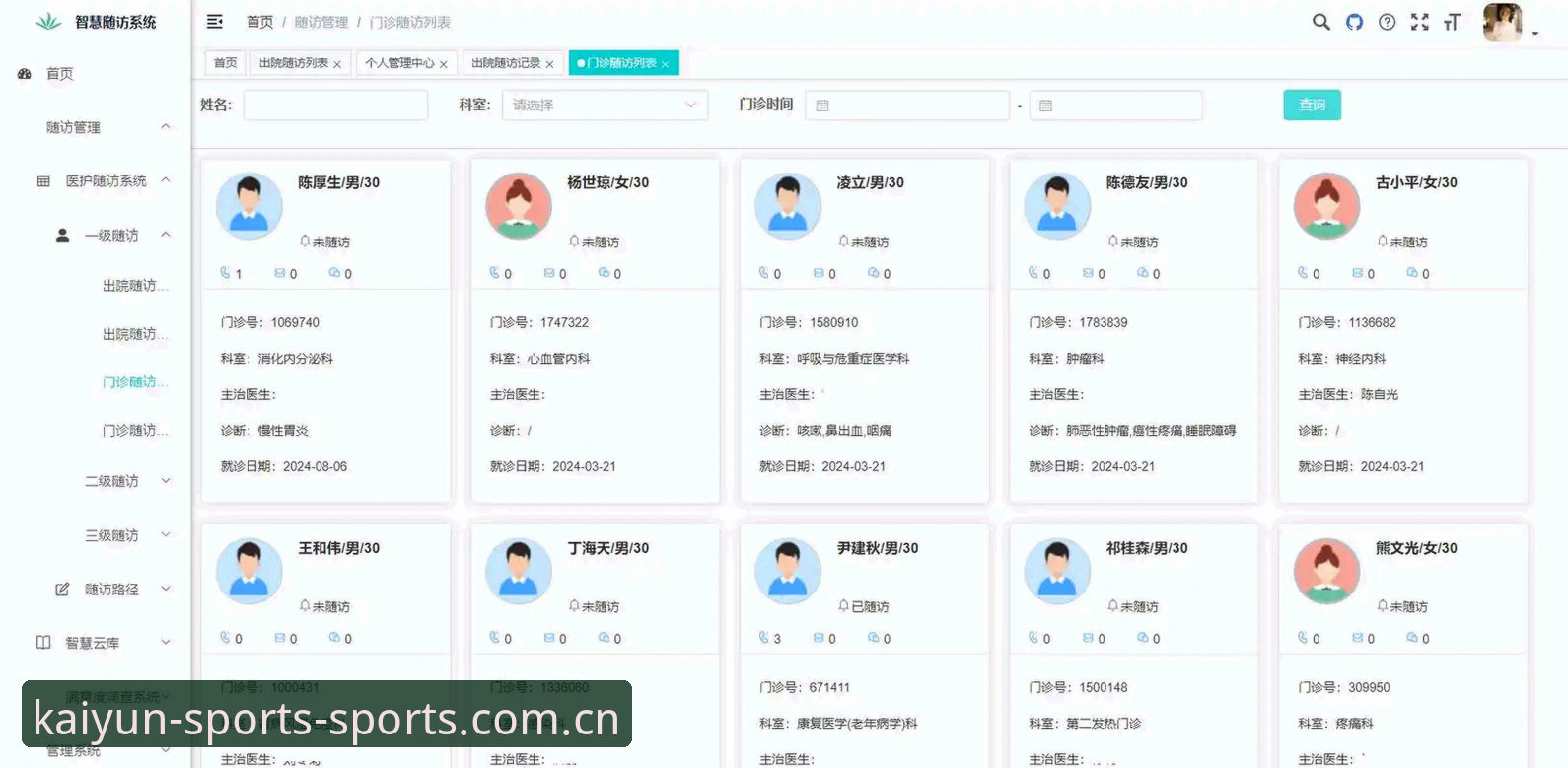Go to 首页 in the sidebar
Screen dimensions: 1568x768
59,74
